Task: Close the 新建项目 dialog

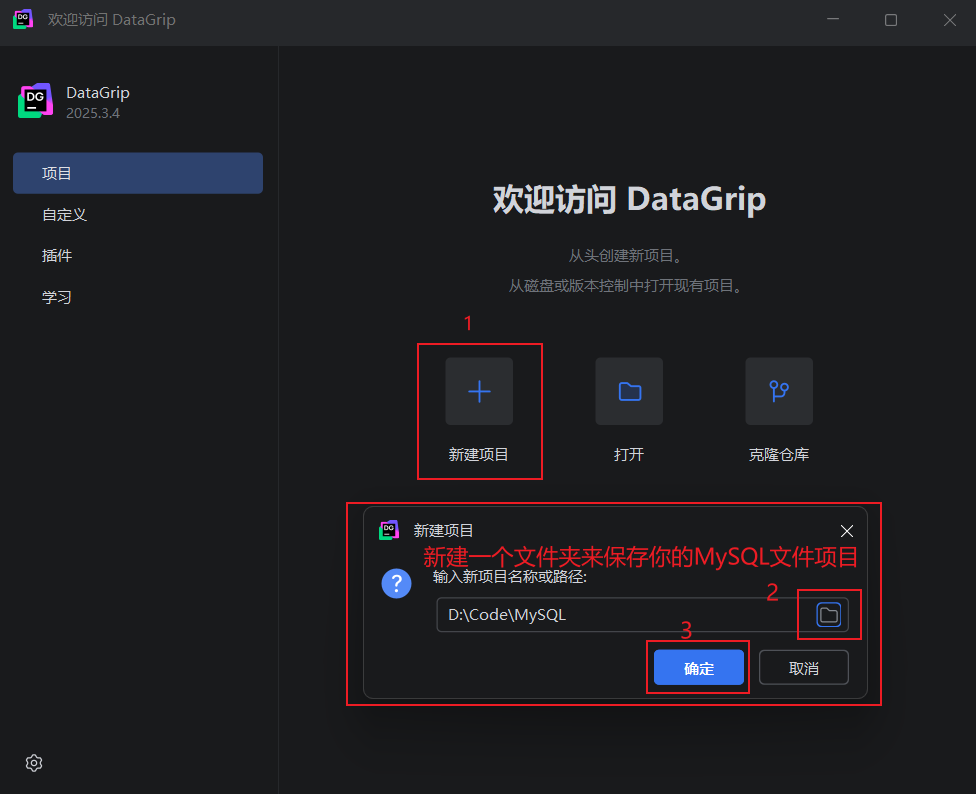Action: point(847,531)
